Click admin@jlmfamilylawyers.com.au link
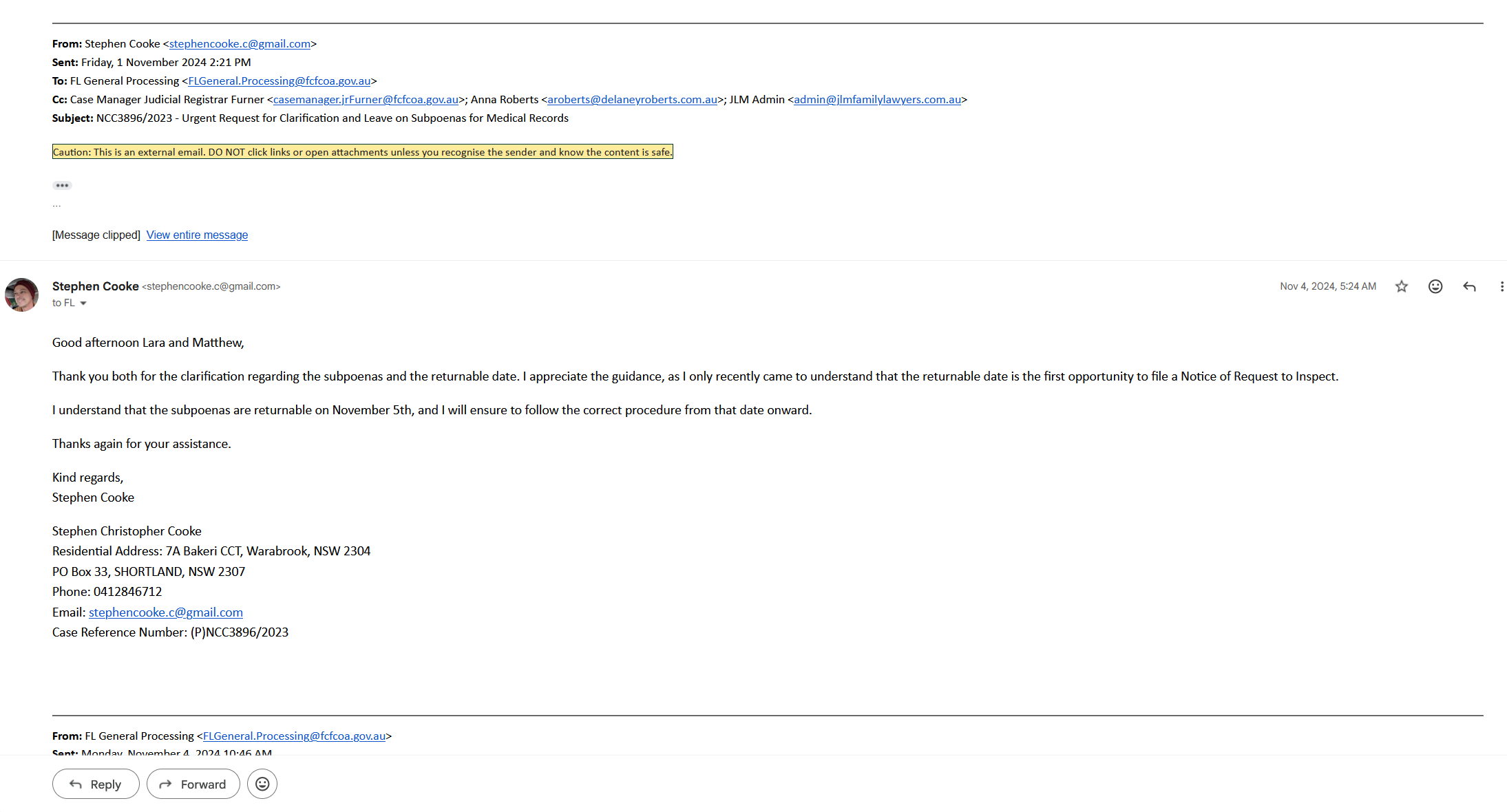The image size is (1507, 812). [877, 99]
